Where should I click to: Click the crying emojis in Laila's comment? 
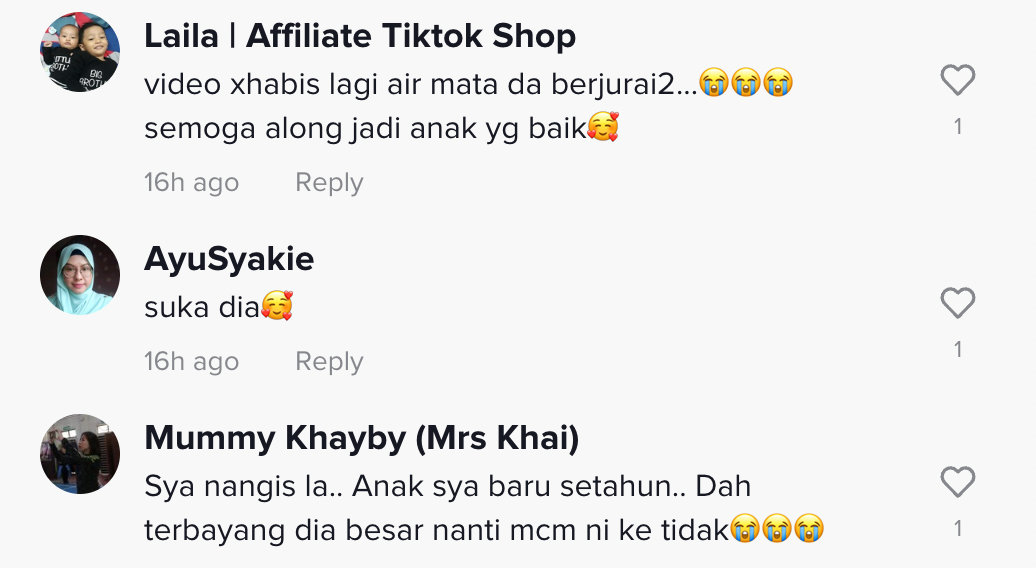(x=746, y=83)
